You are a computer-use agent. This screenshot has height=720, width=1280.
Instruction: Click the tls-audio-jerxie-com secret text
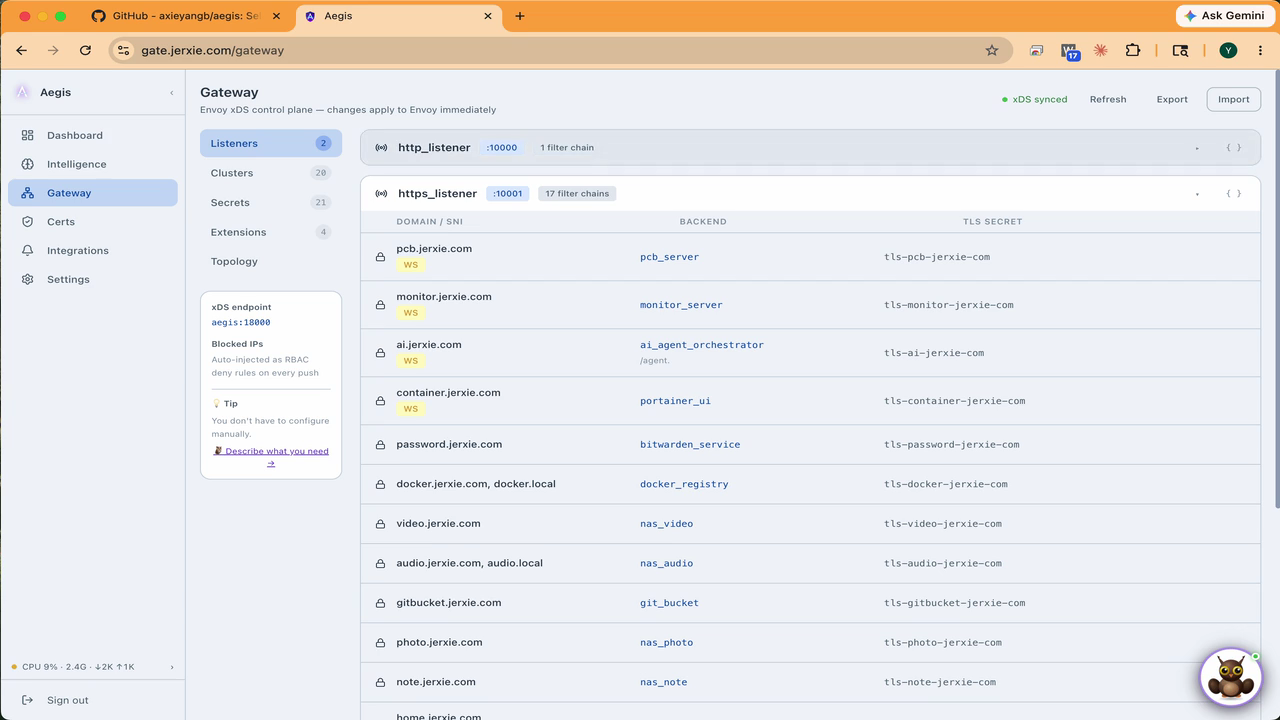(943, 563)
